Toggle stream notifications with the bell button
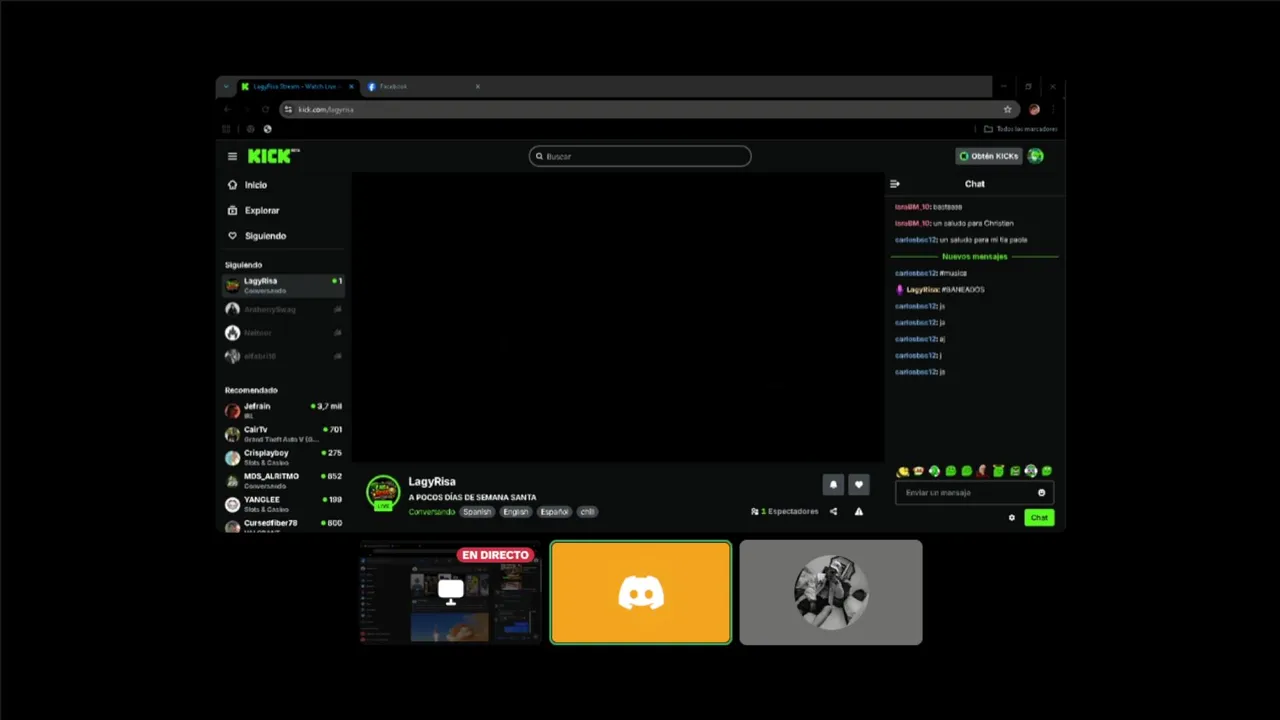The width and height of the screenshot is (1280, 720). click(833, 485)
